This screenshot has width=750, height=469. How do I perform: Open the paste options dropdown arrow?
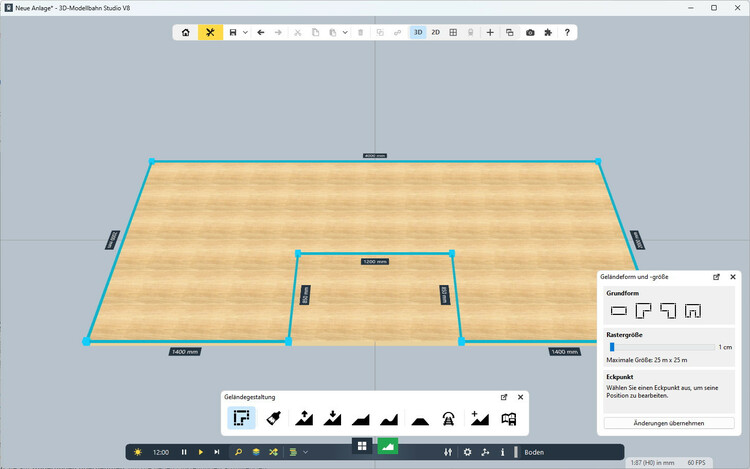345,33
